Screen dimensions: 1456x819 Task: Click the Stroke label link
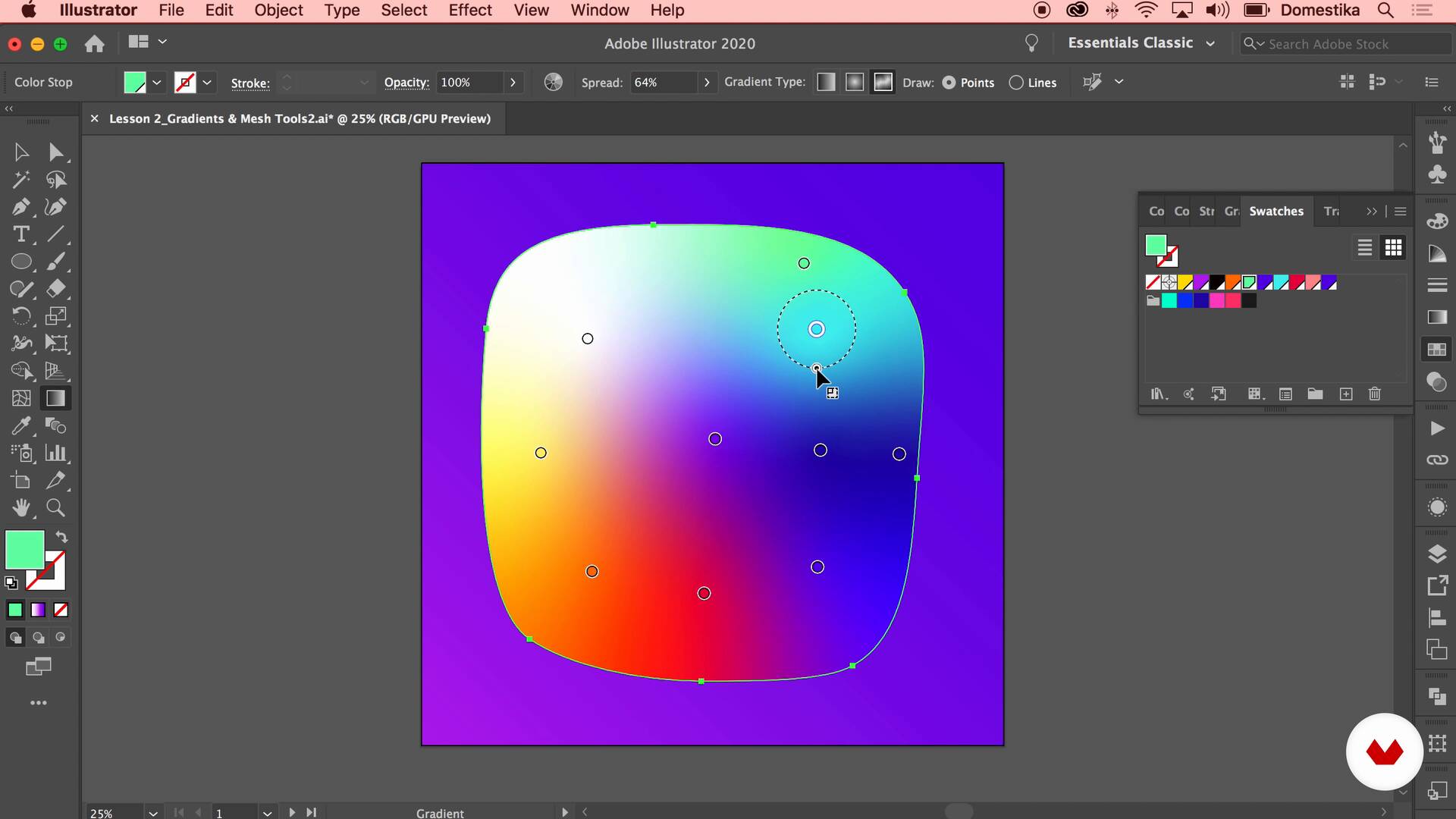pyautogui.click(x=250, y=83)
